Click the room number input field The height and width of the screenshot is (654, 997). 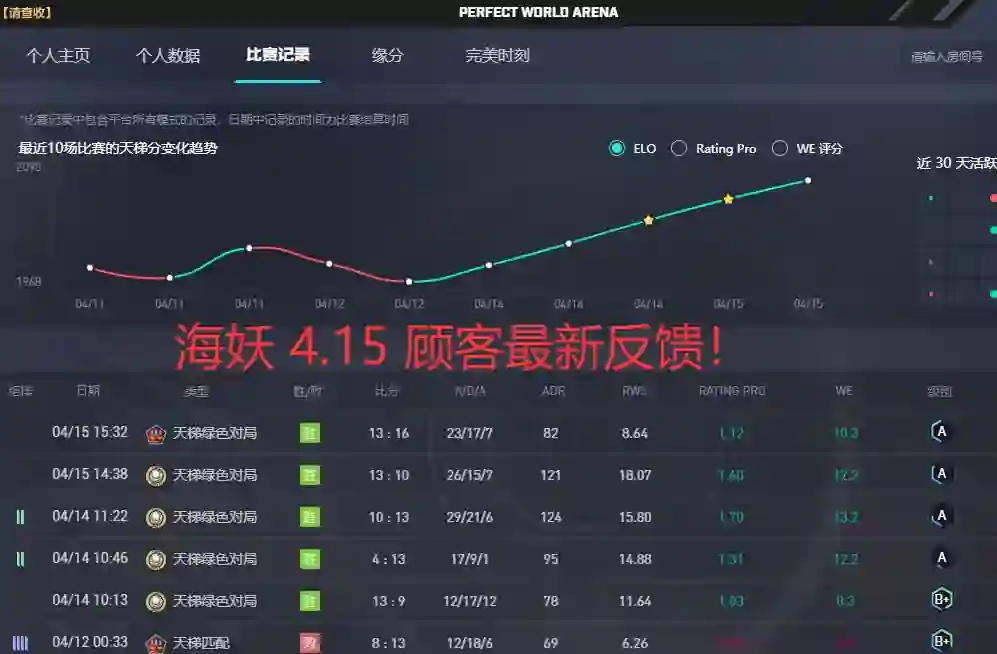click(x=947, y=57)
